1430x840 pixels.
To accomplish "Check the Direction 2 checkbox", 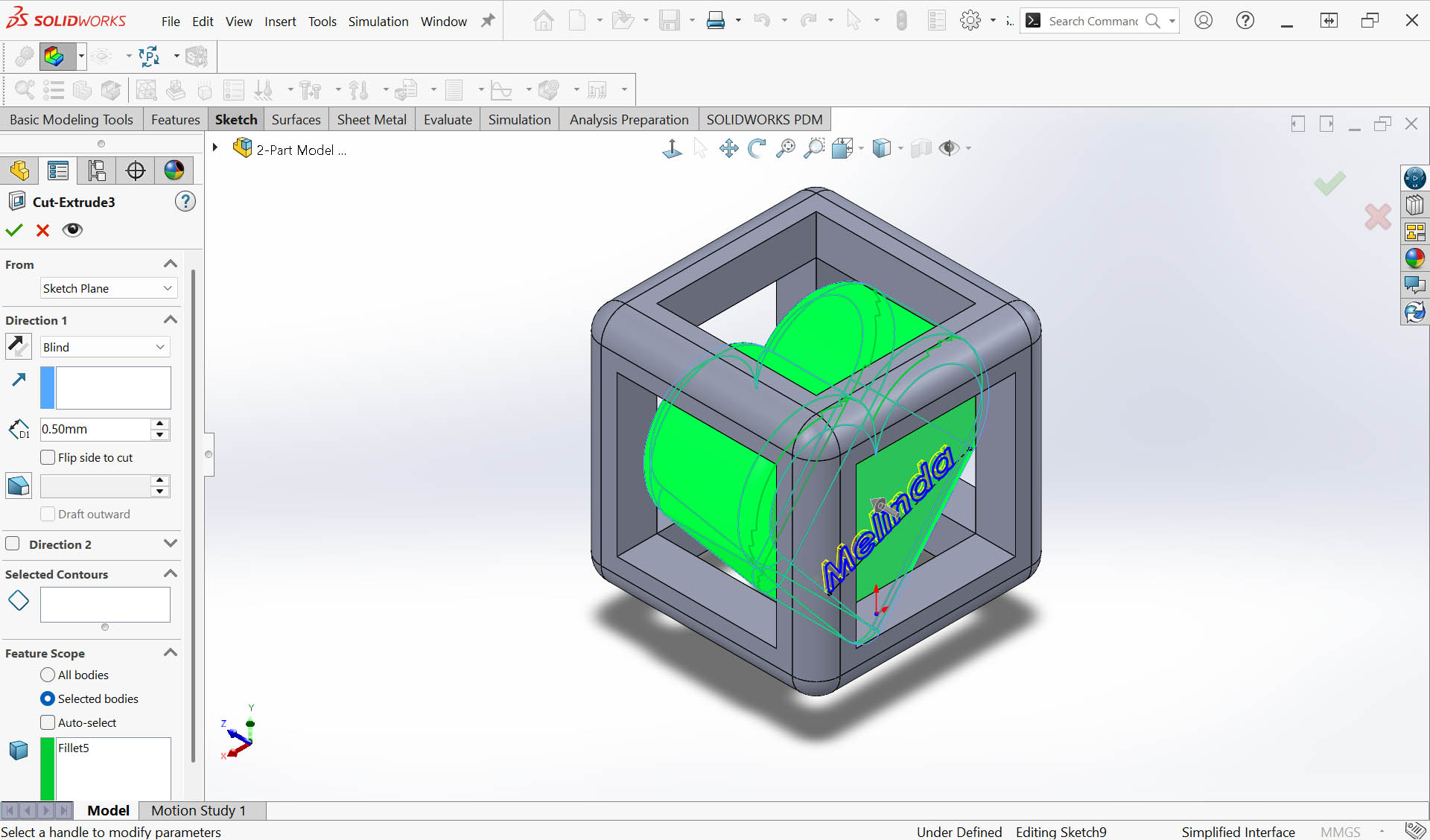I will pos(13,544).
